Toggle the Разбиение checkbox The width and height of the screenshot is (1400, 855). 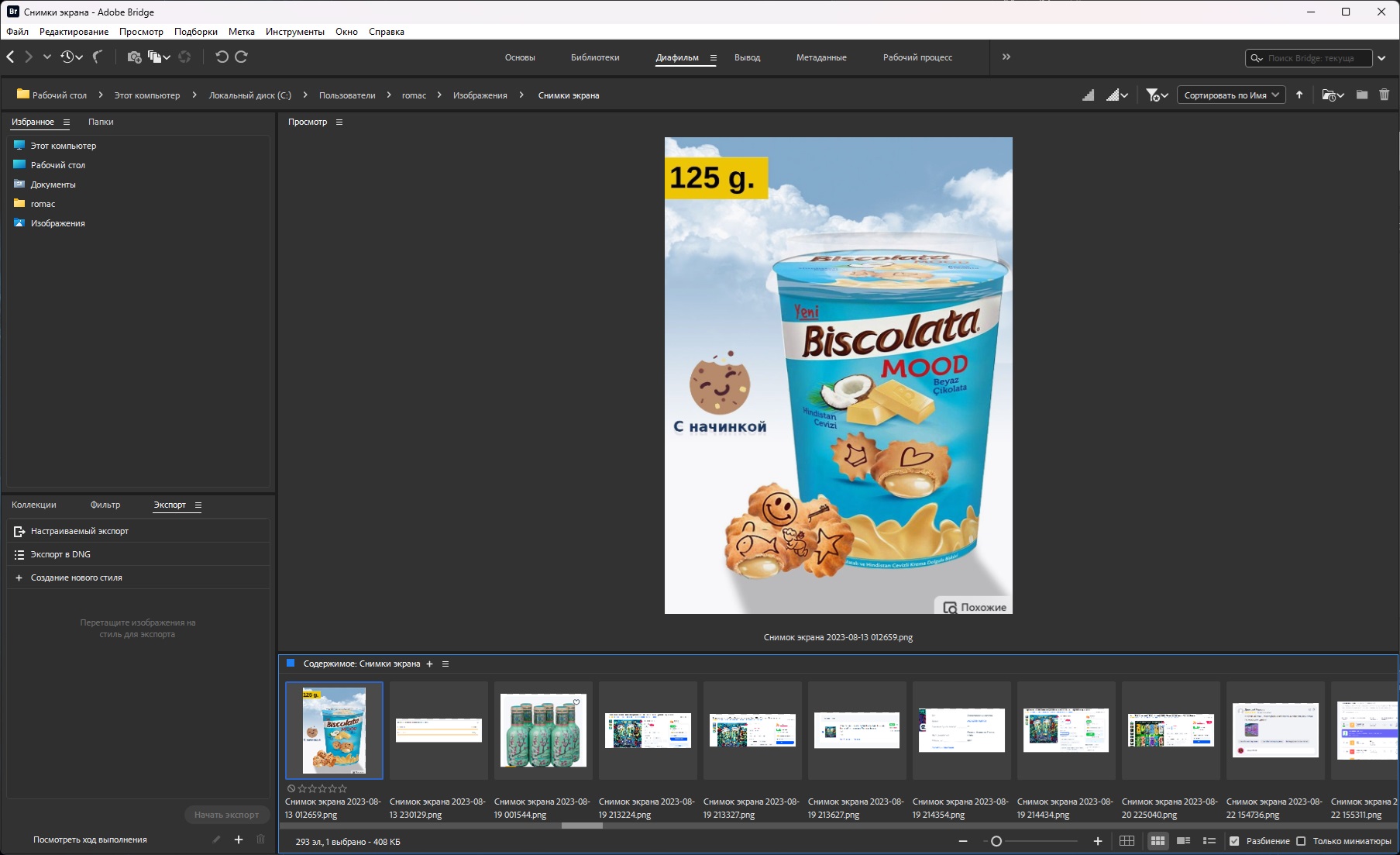tap(1234, 841)
